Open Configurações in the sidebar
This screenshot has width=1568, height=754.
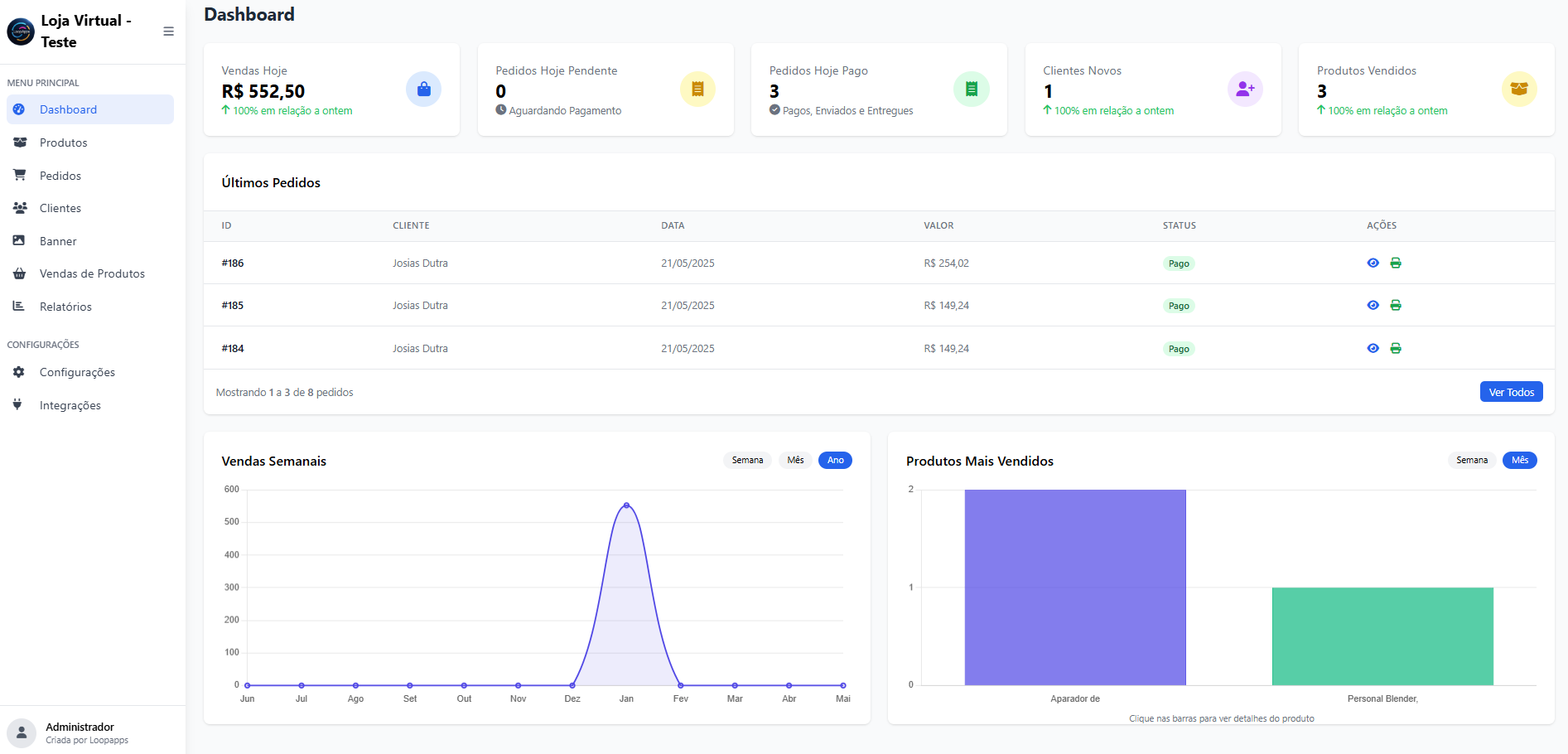tap(77, 373)
